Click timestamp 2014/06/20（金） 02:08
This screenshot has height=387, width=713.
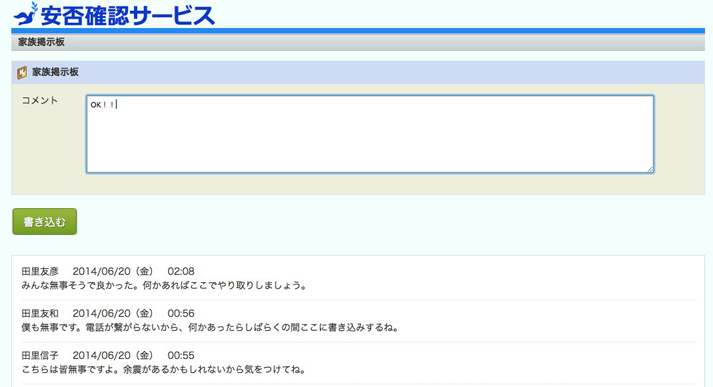[x=134, y=271]
